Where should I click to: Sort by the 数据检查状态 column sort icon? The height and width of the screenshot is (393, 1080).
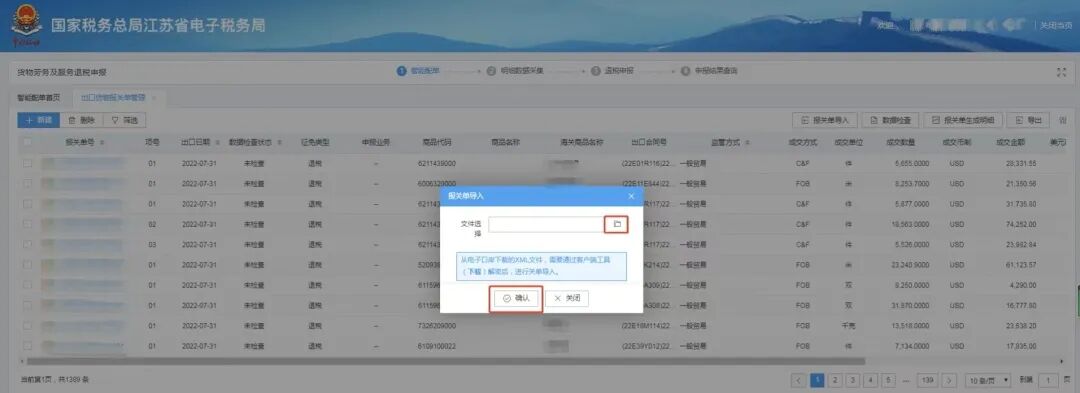tap(280, 142)
